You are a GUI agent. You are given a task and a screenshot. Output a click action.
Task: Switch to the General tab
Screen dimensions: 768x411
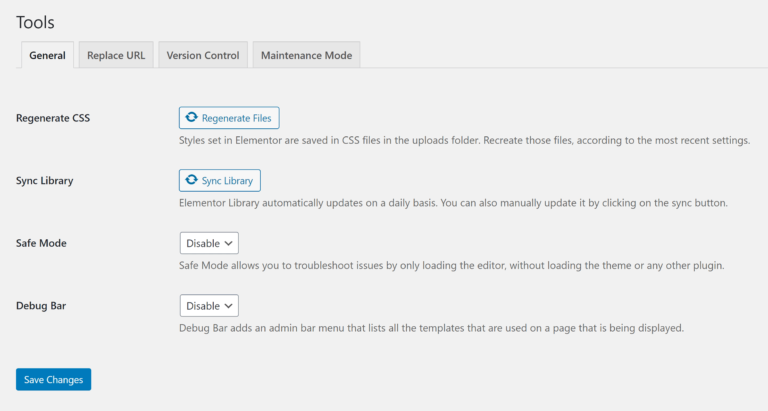(x=47, y=56)
